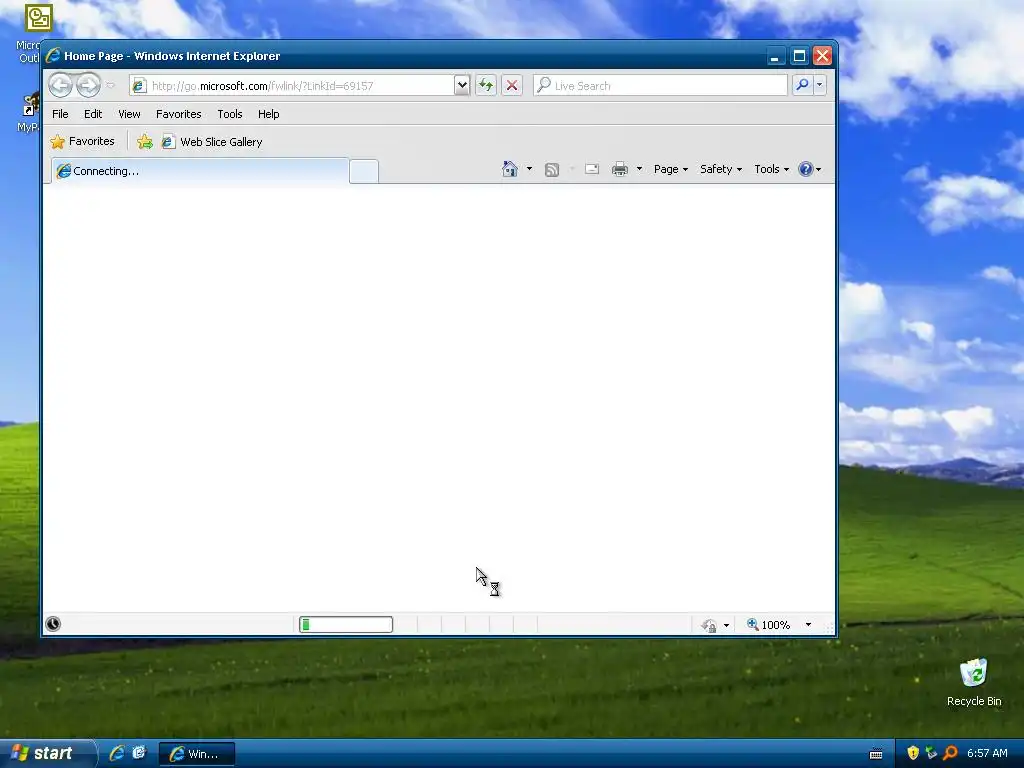
Task: Expand the address bar autocomplete dropdown
Action: [462, 85]
